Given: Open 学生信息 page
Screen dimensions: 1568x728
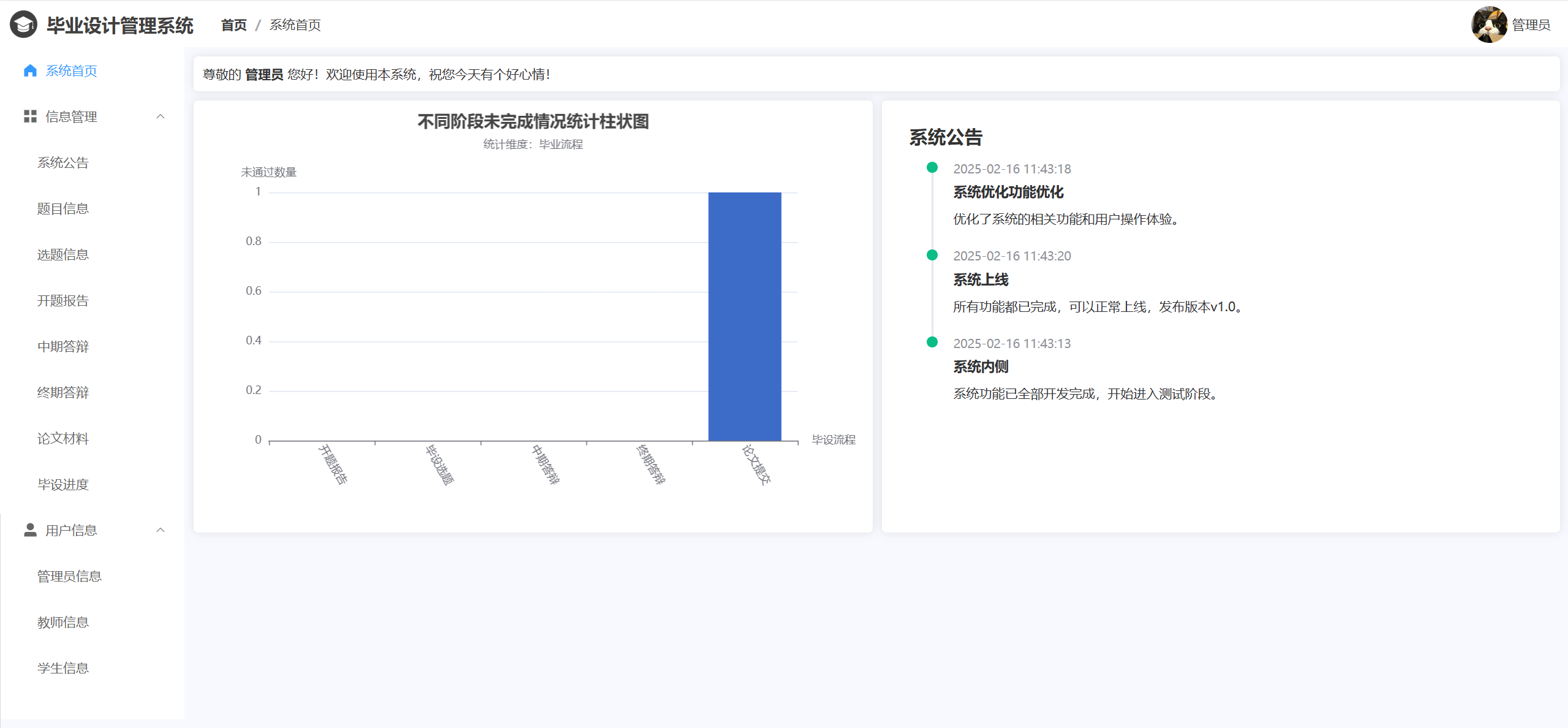Looking at the screenshot, I should [x=63, y=668].
